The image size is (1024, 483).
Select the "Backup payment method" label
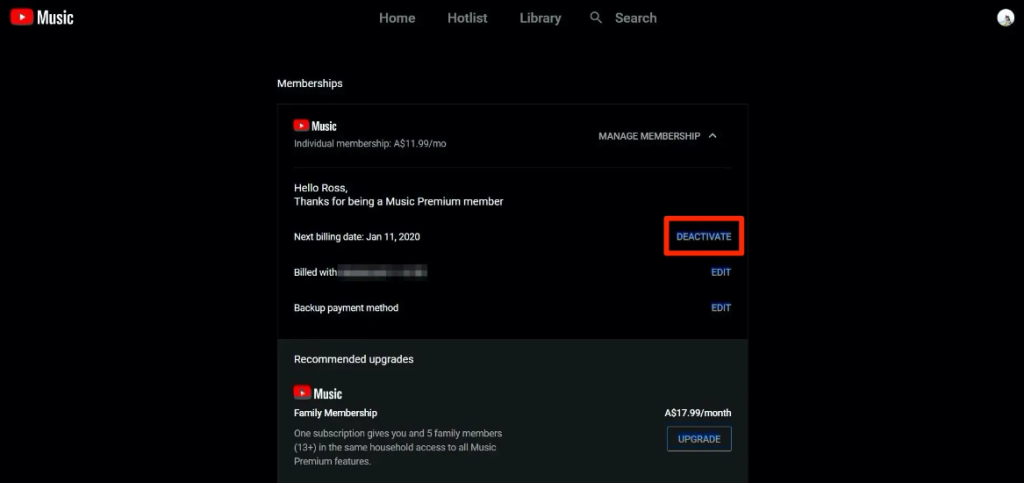(x=346, y=307)
